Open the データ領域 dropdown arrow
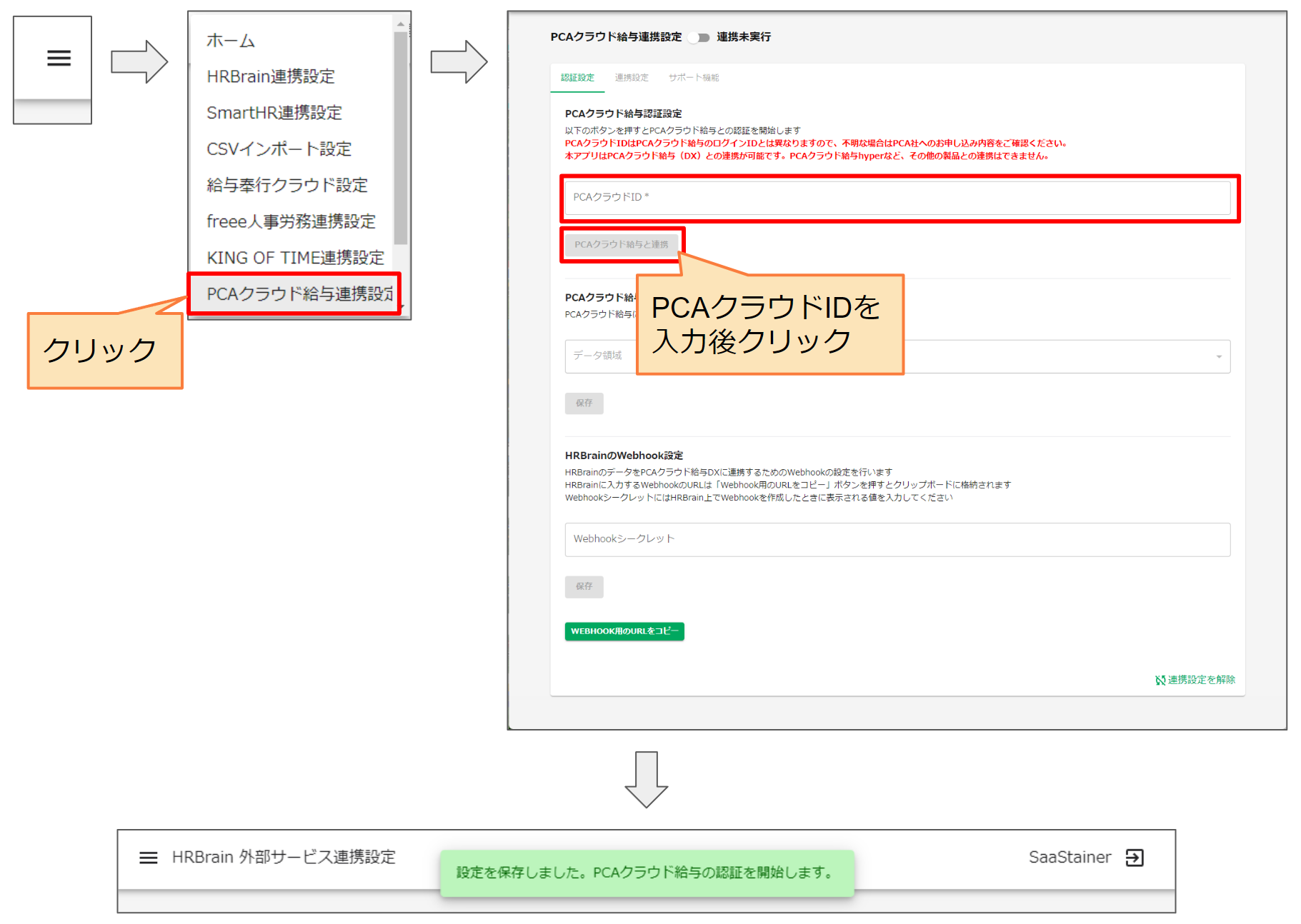This screenshot has width=1301, height=924. click(1219, 357)
